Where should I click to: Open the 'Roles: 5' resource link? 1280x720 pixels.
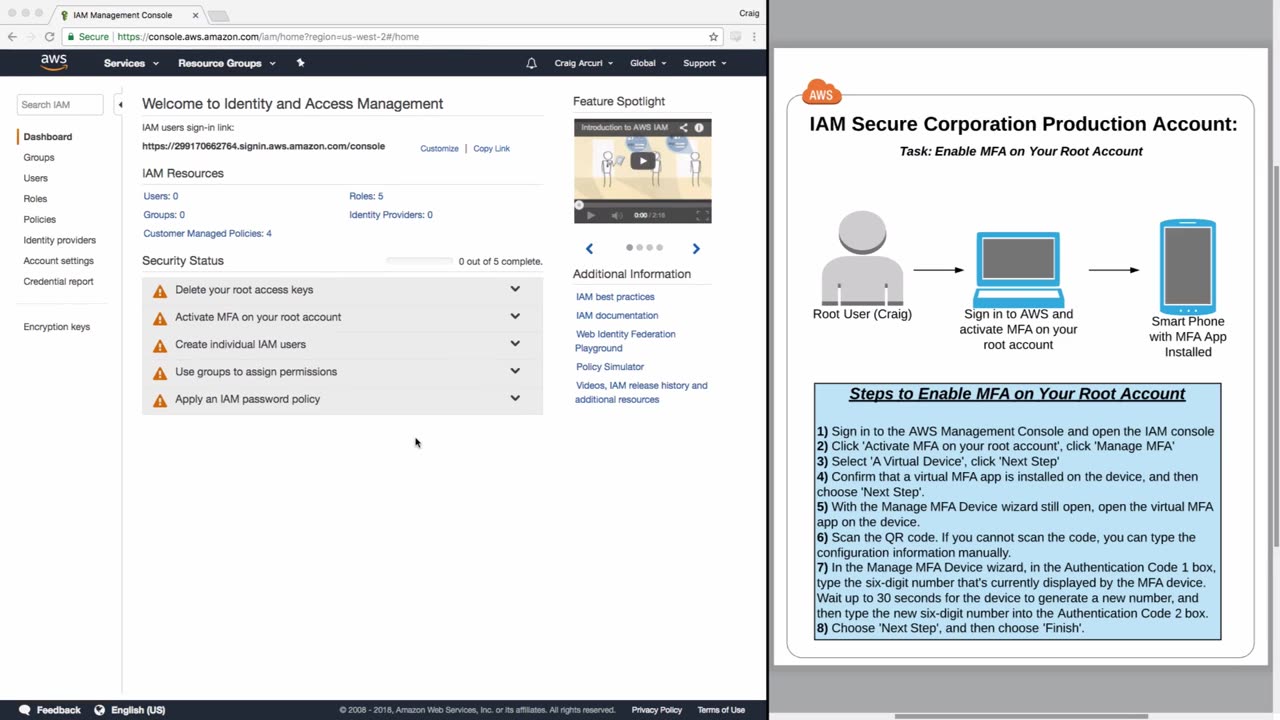[x=366, y=196]
